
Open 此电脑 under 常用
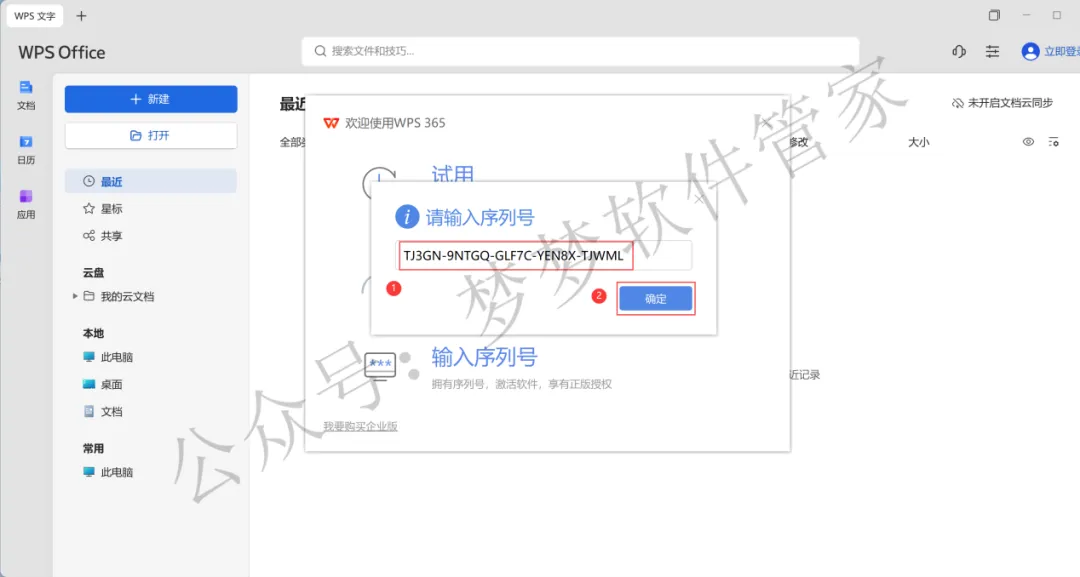coord(108,472)
